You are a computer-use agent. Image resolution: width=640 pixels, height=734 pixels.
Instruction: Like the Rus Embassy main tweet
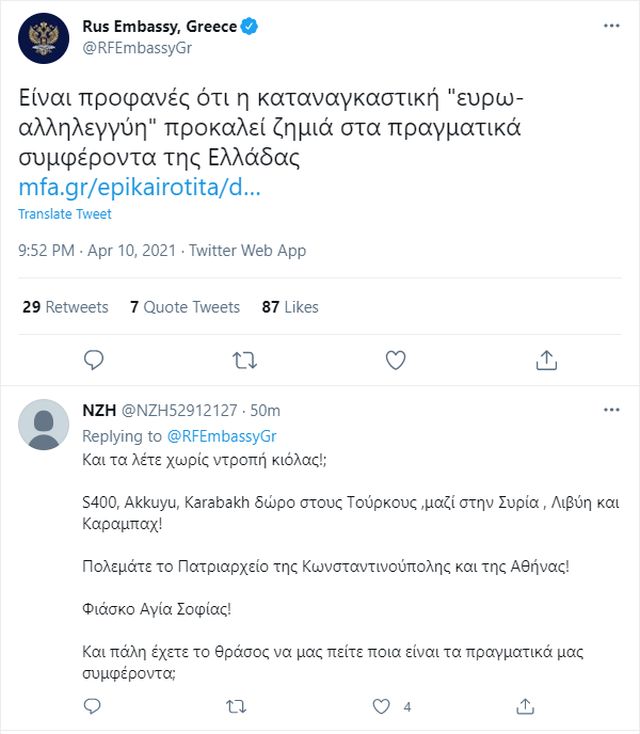395,360
